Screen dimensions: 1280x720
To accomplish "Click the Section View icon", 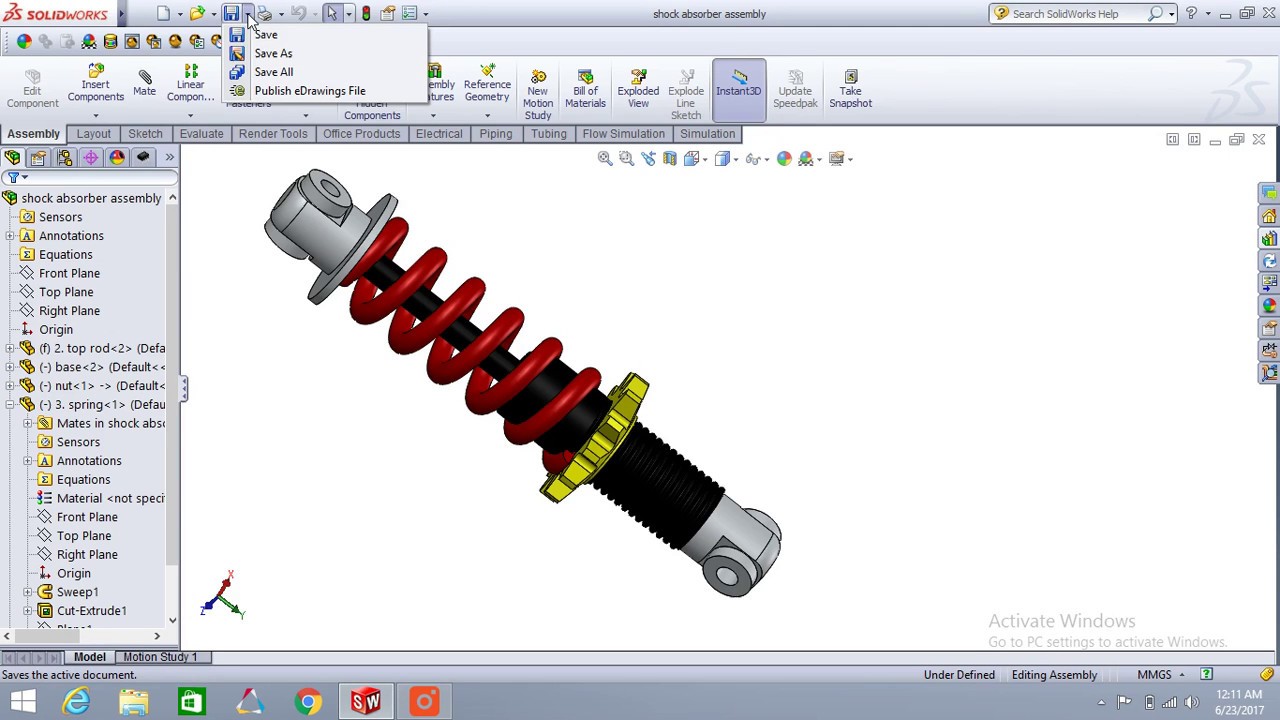I will 669,158.
